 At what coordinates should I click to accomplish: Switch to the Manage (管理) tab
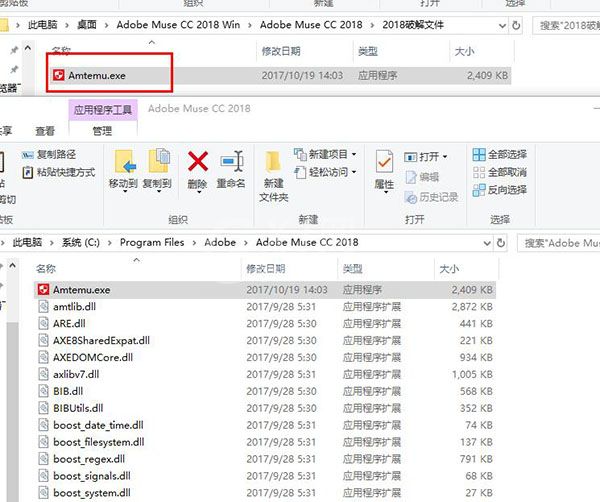[x=103, y=131]
